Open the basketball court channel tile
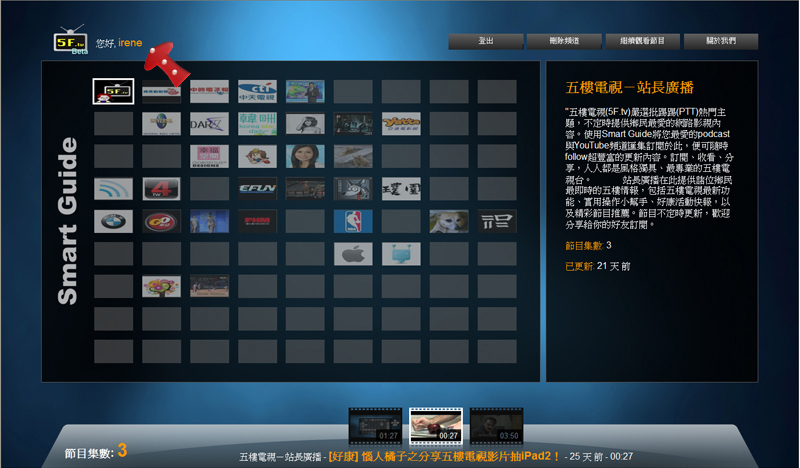Image resolution: width=800 pixels, height=468 pixels. tap(209, 287)
